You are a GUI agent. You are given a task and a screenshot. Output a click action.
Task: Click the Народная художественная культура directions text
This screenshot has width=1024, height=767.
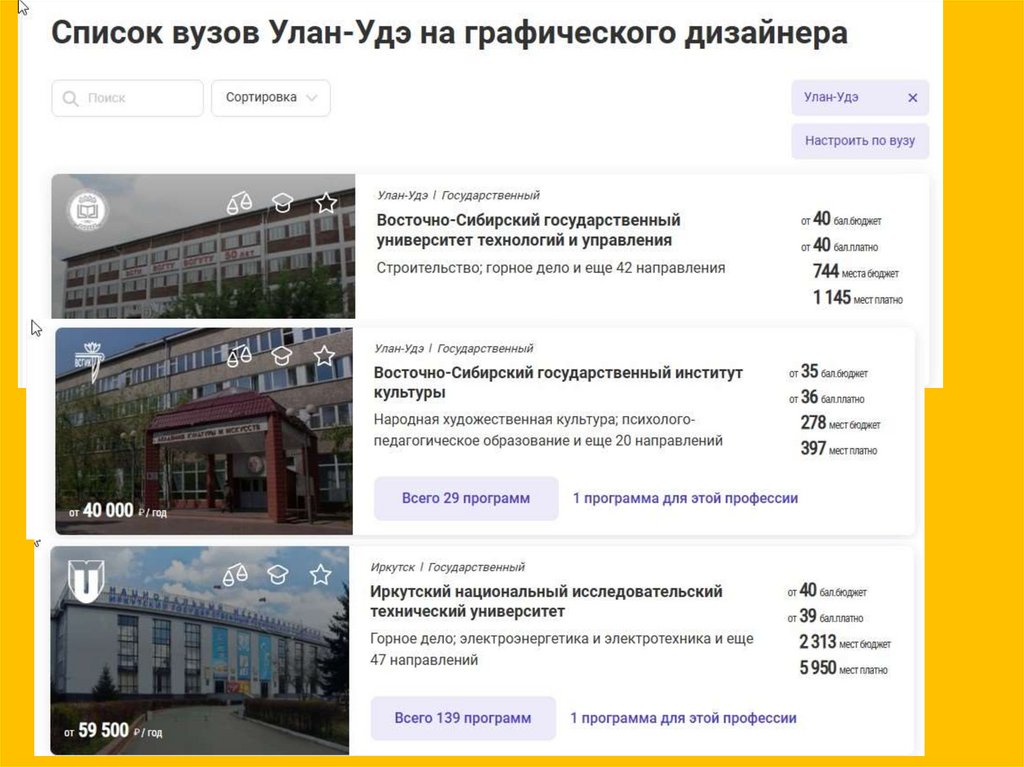coord(548,430)
